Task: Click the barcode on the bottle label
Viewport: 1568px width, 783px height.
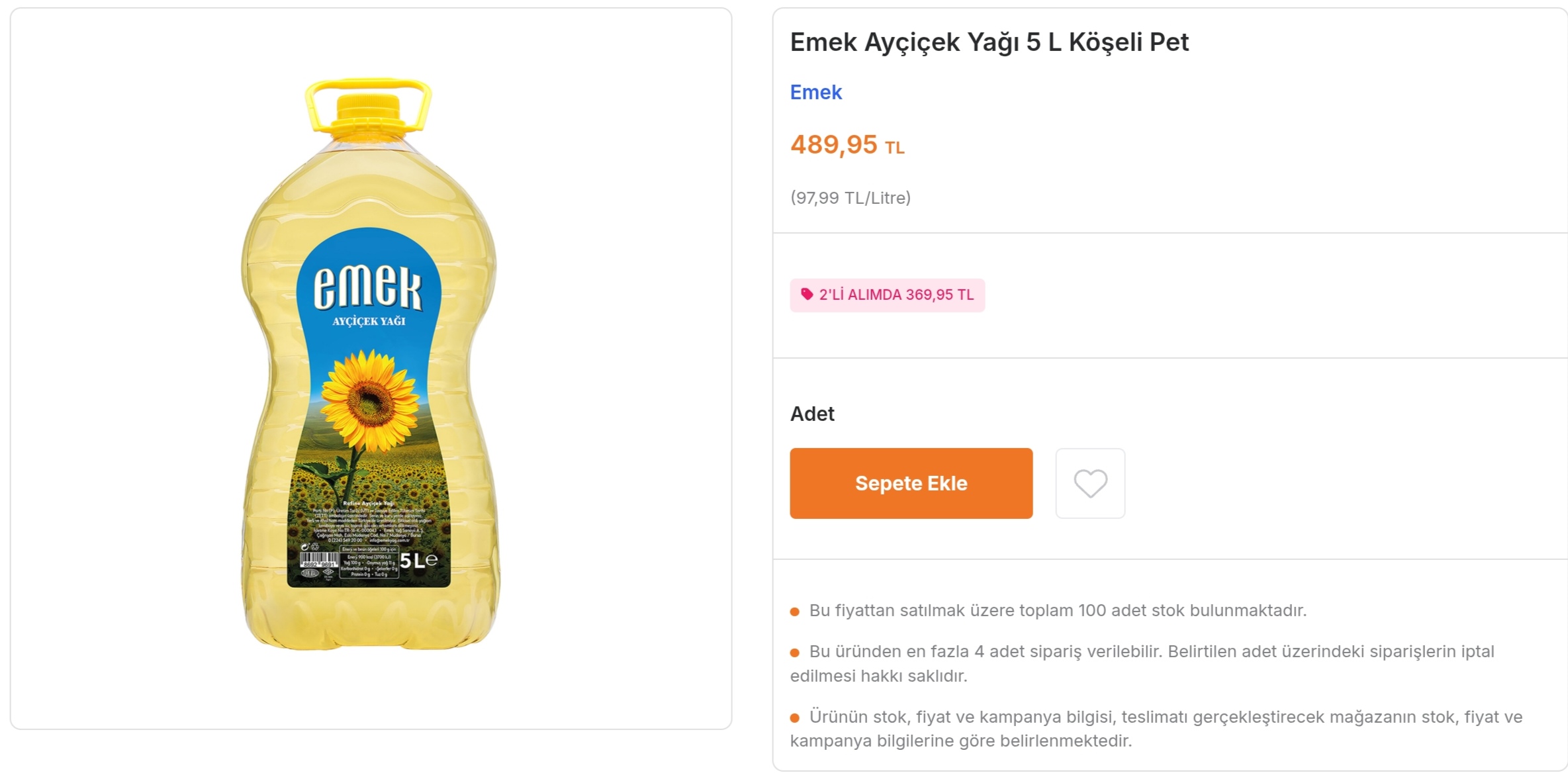Action: click(319, 561)
